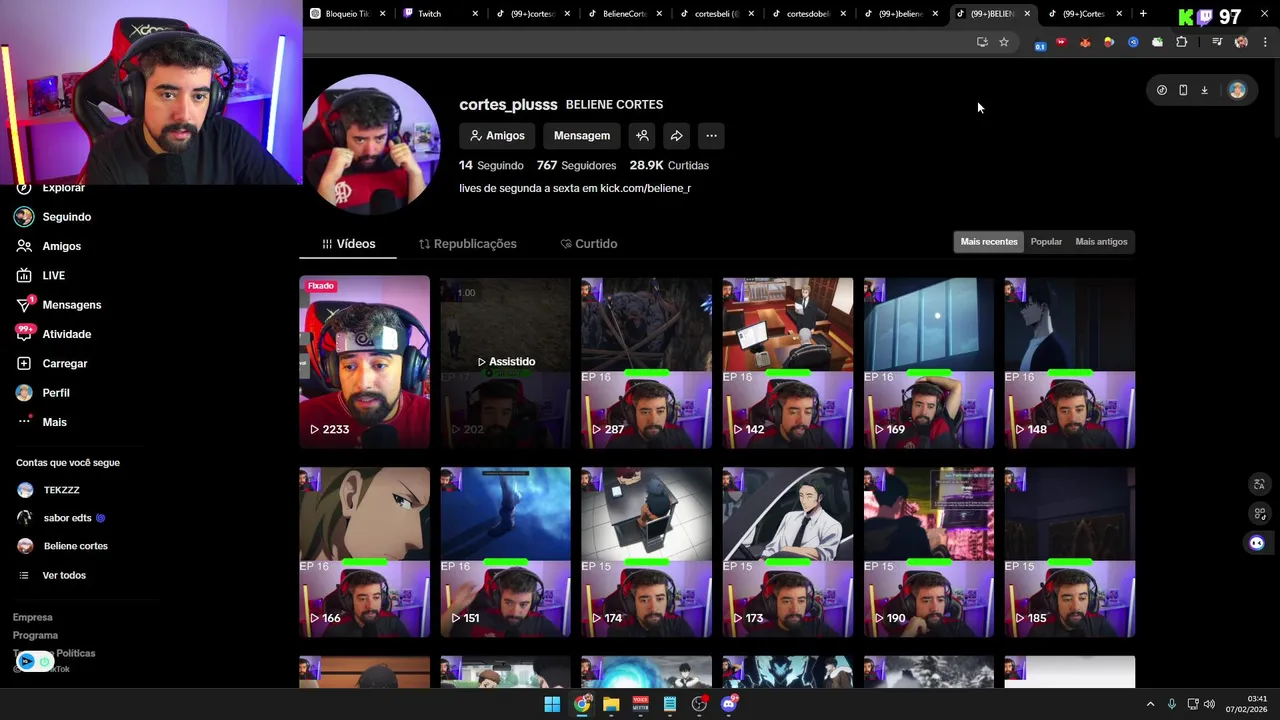Switch to the Republicações tab
The image size is (1280, 720).
pyautogui.click(x=467, y=244)
